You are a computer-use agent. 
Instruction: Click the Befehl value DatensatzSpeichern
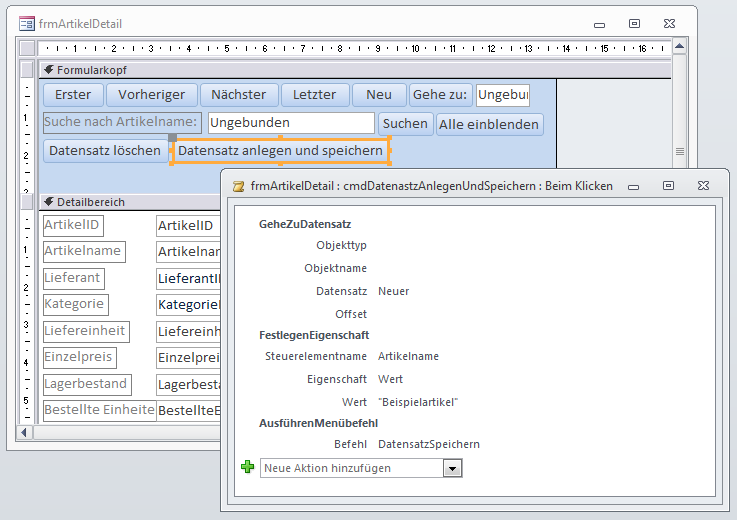pyautogui.click(x=429, y=444)
